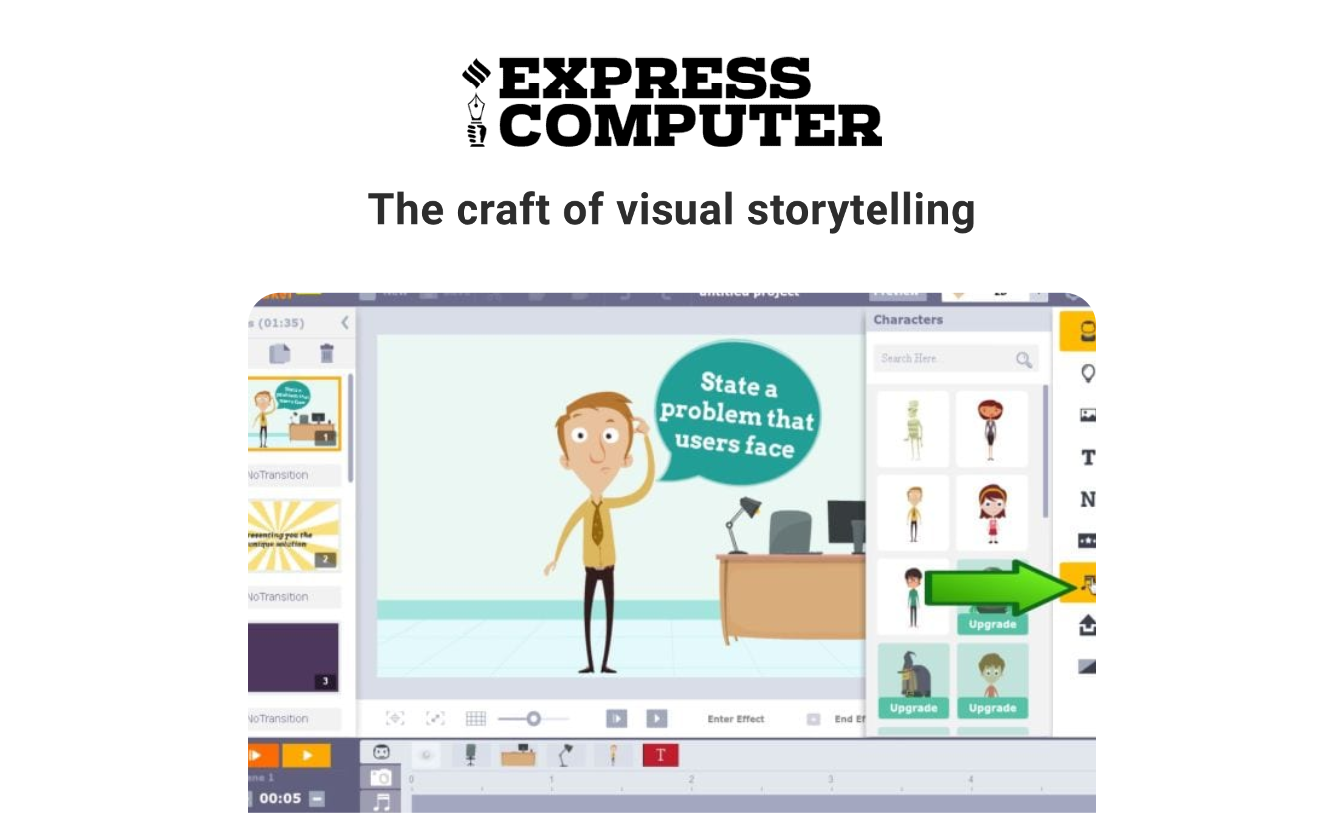This screenshot has width=1342, height=813.
Task: Open the image library icon in sidebar
Action: click(1087, 414)
